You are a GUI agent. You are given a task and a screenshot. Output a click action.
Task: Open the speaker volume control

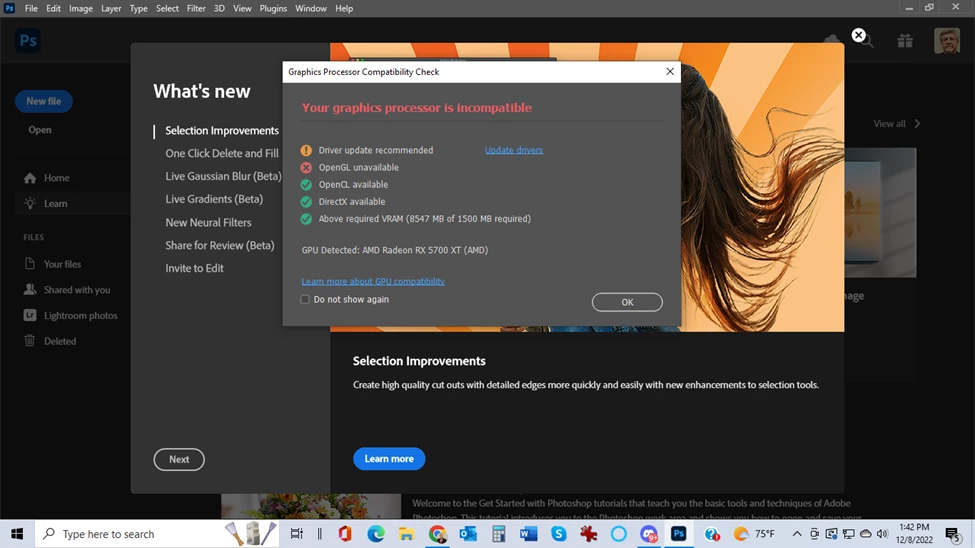882,534
